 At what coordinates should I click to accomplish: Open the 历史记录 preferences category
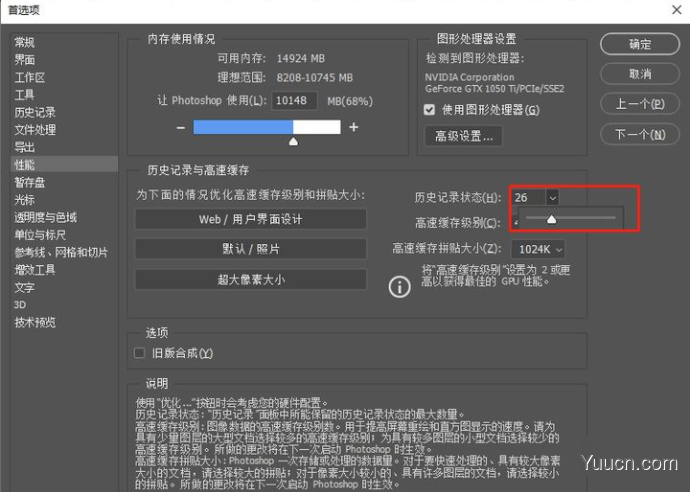coord(35,112)
